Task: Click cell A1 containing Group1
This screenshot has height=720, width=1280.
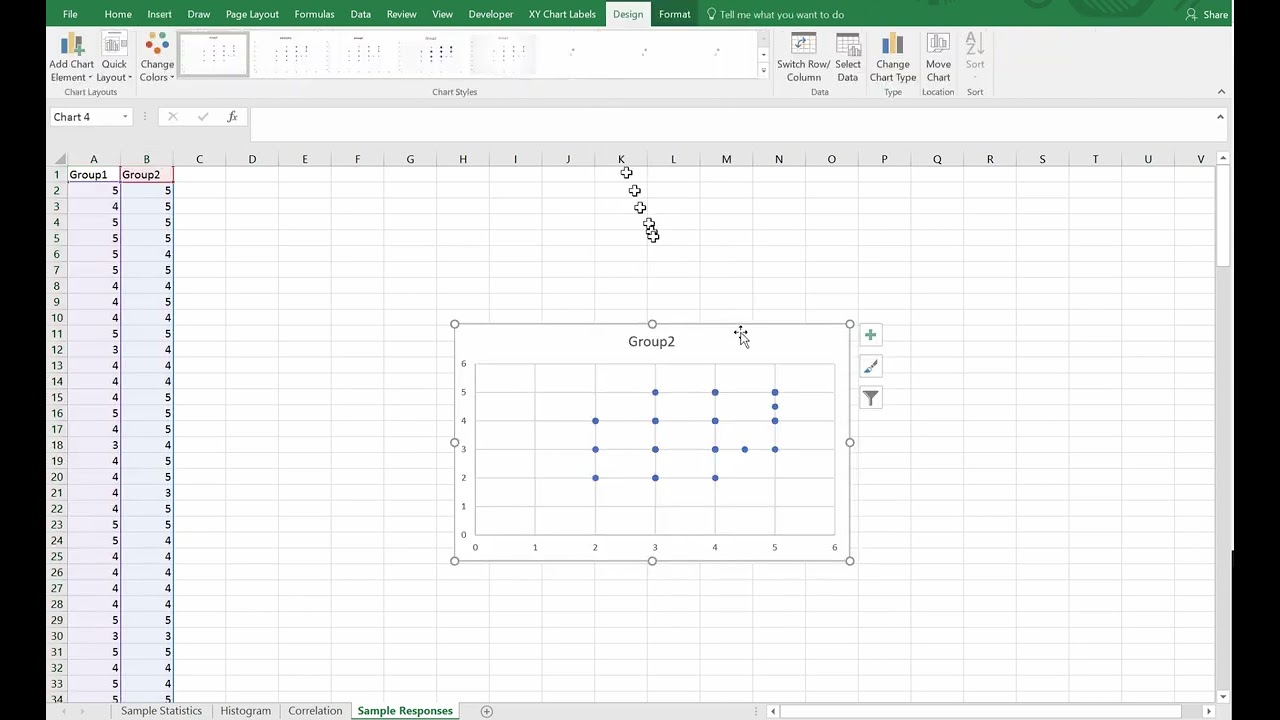Action: tap(94, 175)
